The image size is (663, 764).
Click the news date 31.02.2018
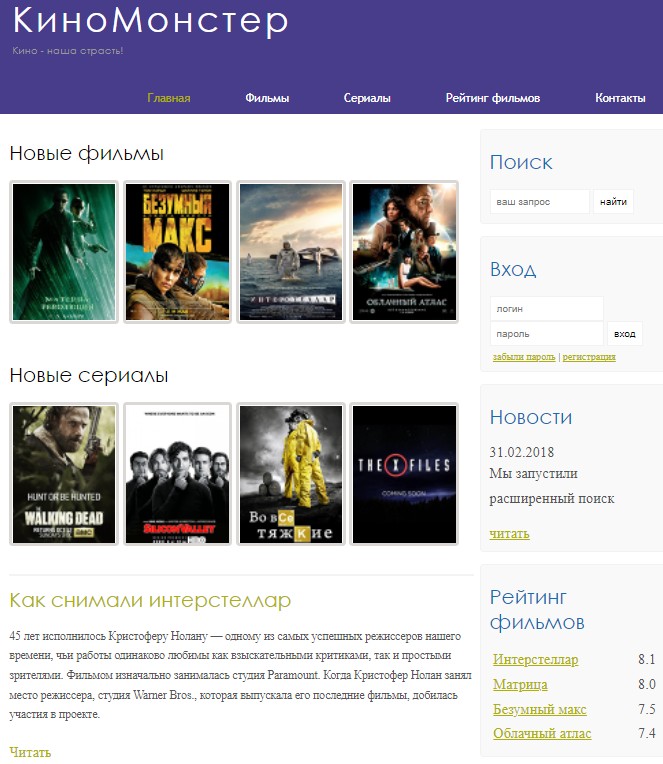coord(522,452)
